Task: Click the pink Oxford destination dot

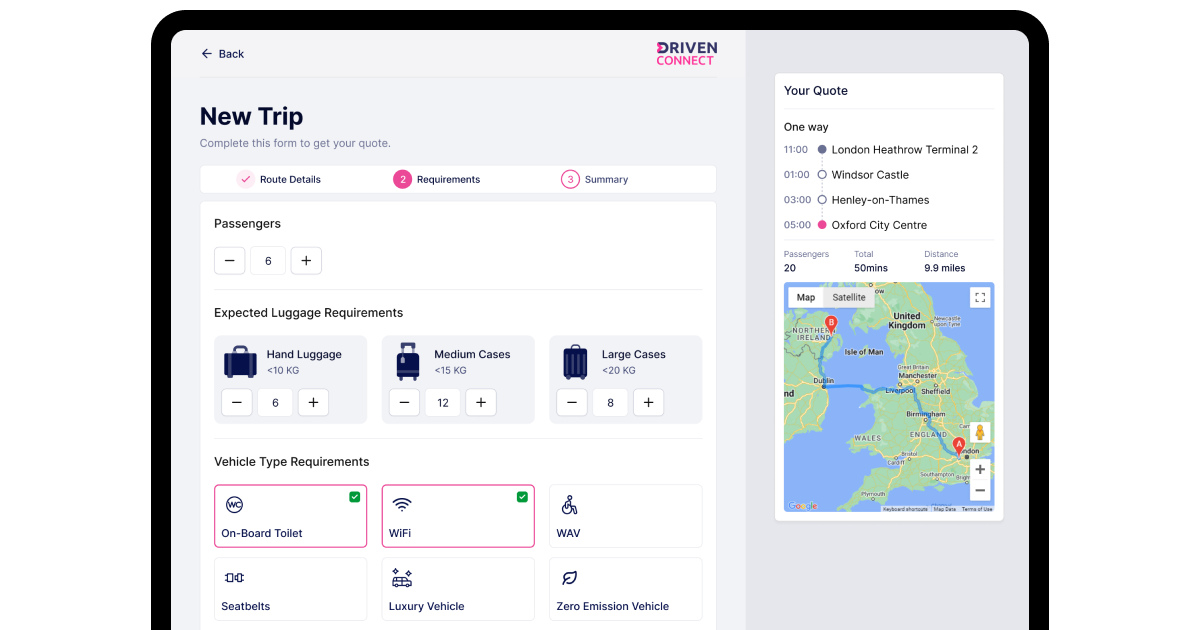Action: click(822, 225)
